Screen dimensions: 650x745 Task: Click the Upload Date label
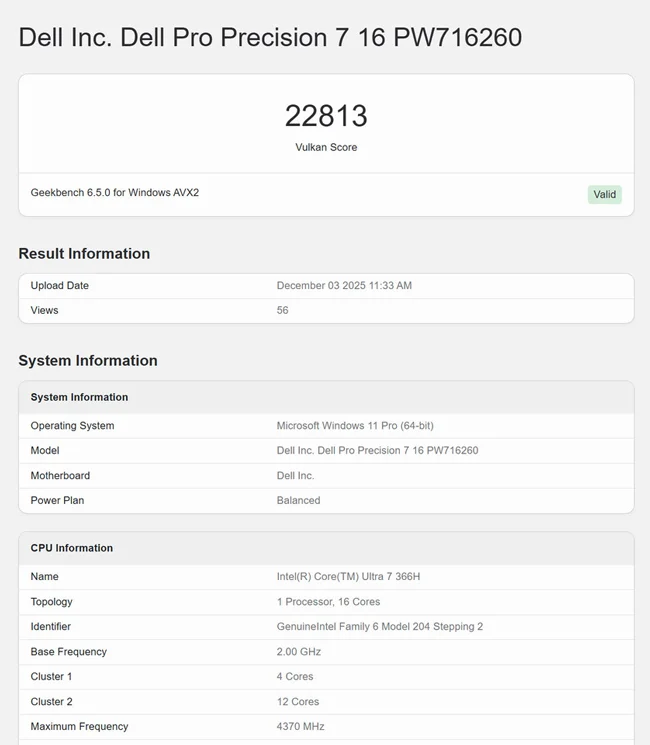tap(59, 286)
